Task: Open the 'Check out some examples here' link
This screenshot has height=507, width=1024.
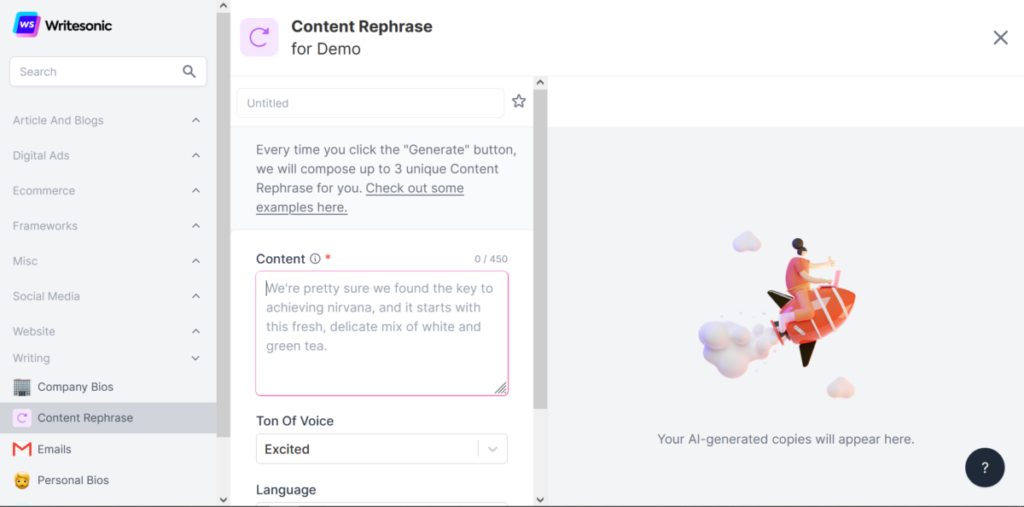Action: tap(360, 198)
